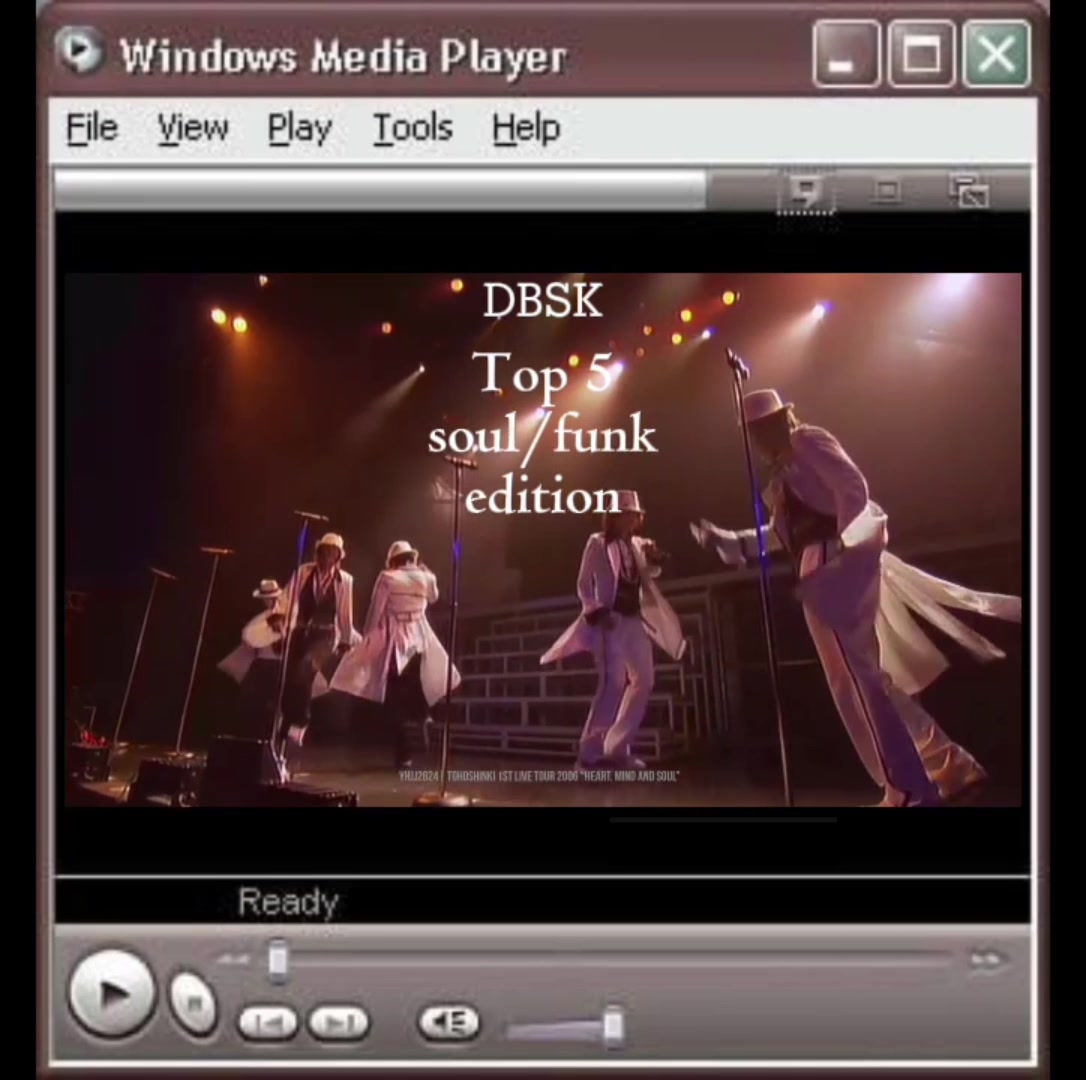Click the first toolbar icon above video
The height and width of the screenshot is (1080, 1086).
[805, 191]
